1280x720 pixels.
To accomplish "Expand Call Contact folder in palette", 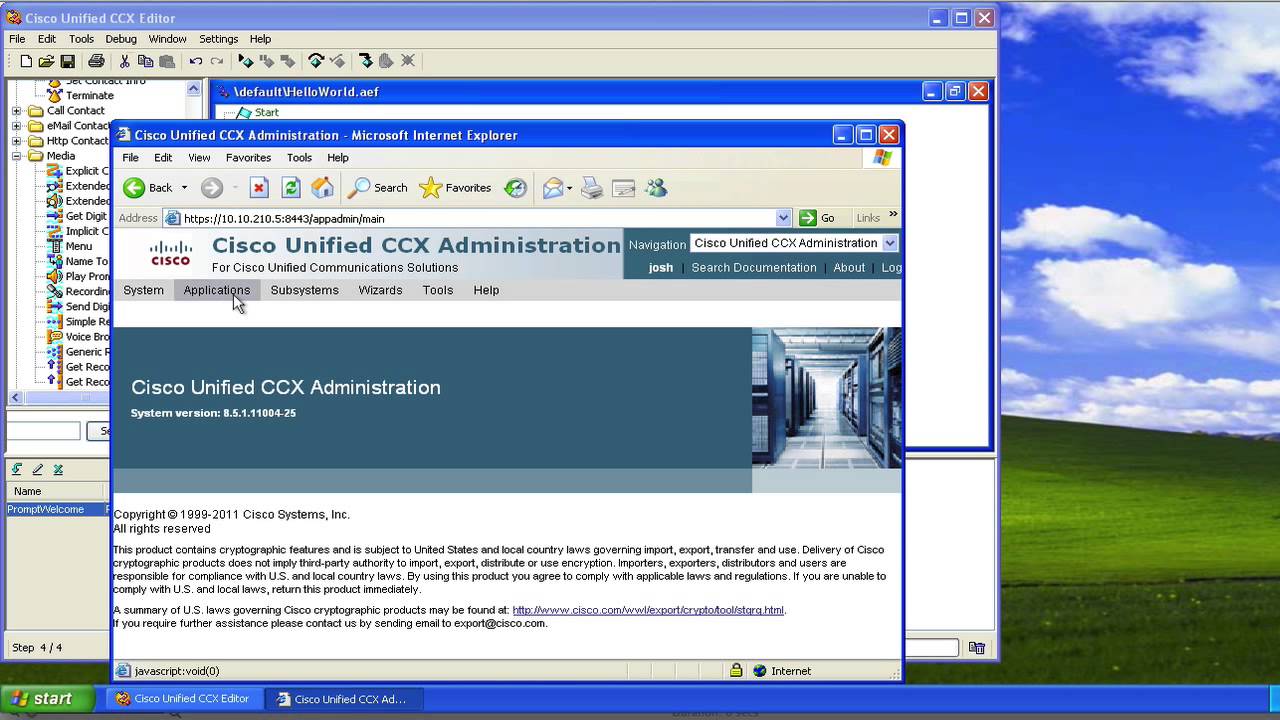I will tap(16, 111).
